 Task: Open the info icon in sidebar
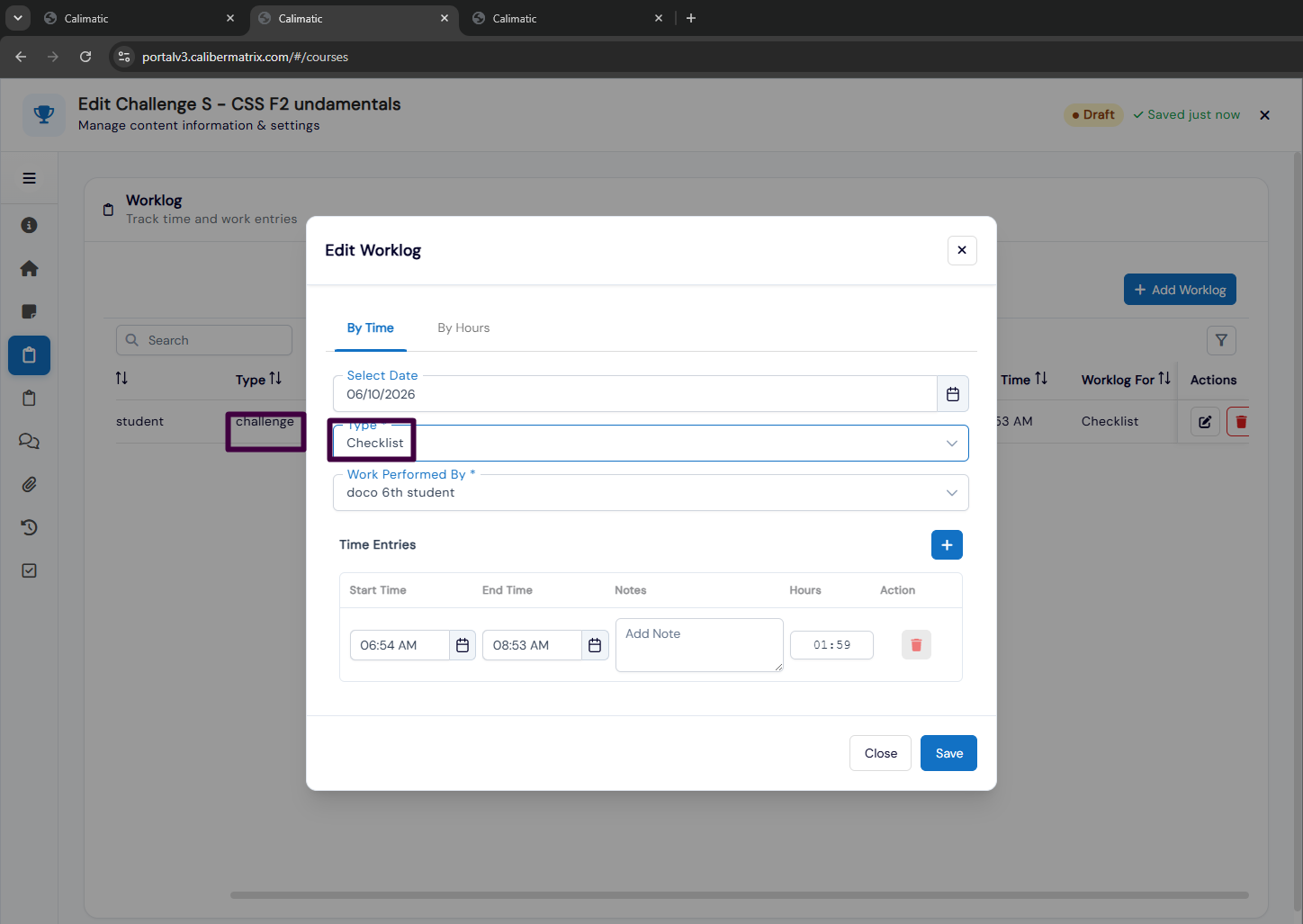click(29, 225)
